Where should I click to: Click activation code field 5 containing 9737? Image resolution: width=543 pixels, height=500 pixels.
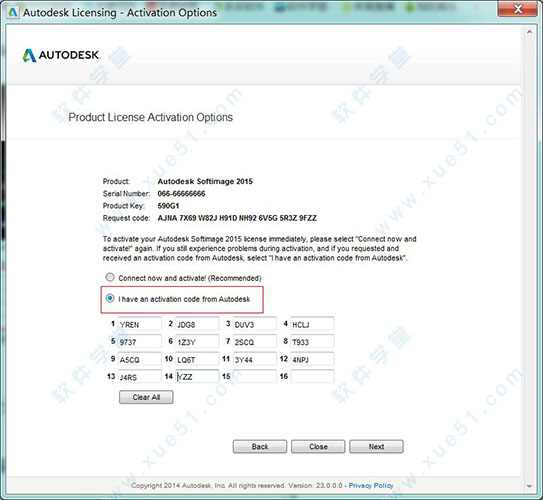tap(140, 341)
